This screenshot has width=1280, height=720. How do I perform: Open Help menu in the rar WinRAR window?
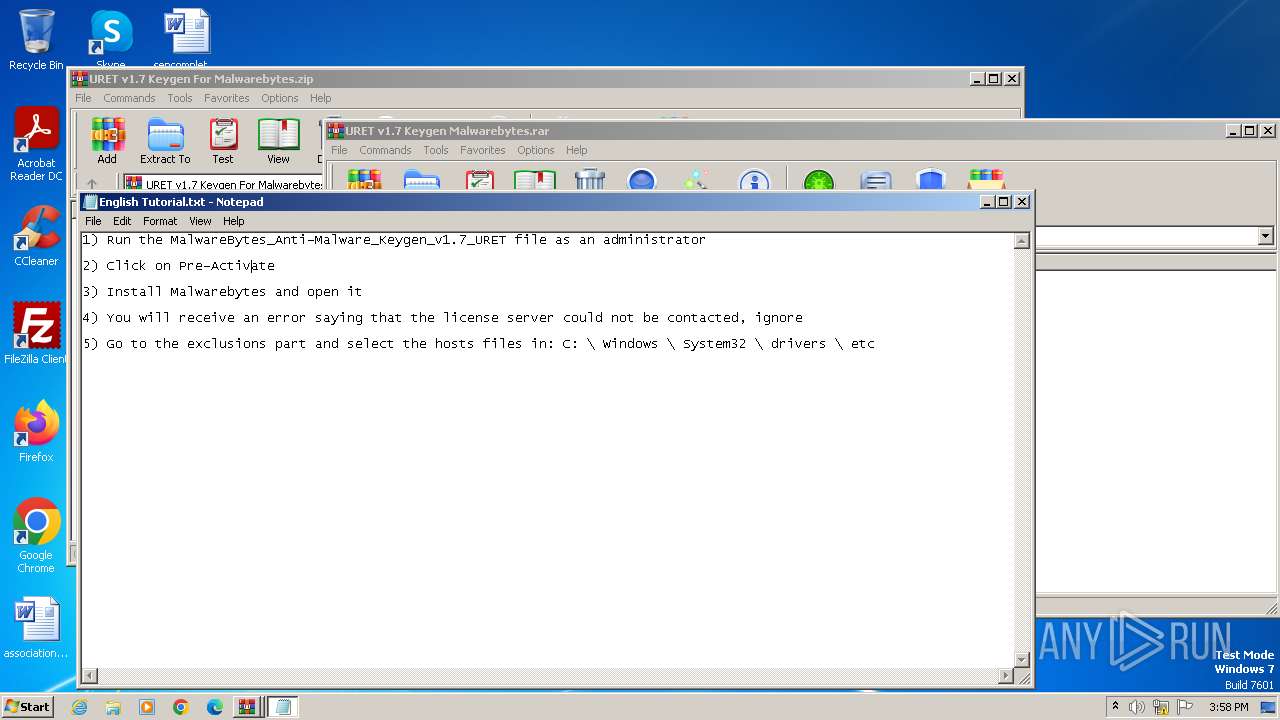577,150
